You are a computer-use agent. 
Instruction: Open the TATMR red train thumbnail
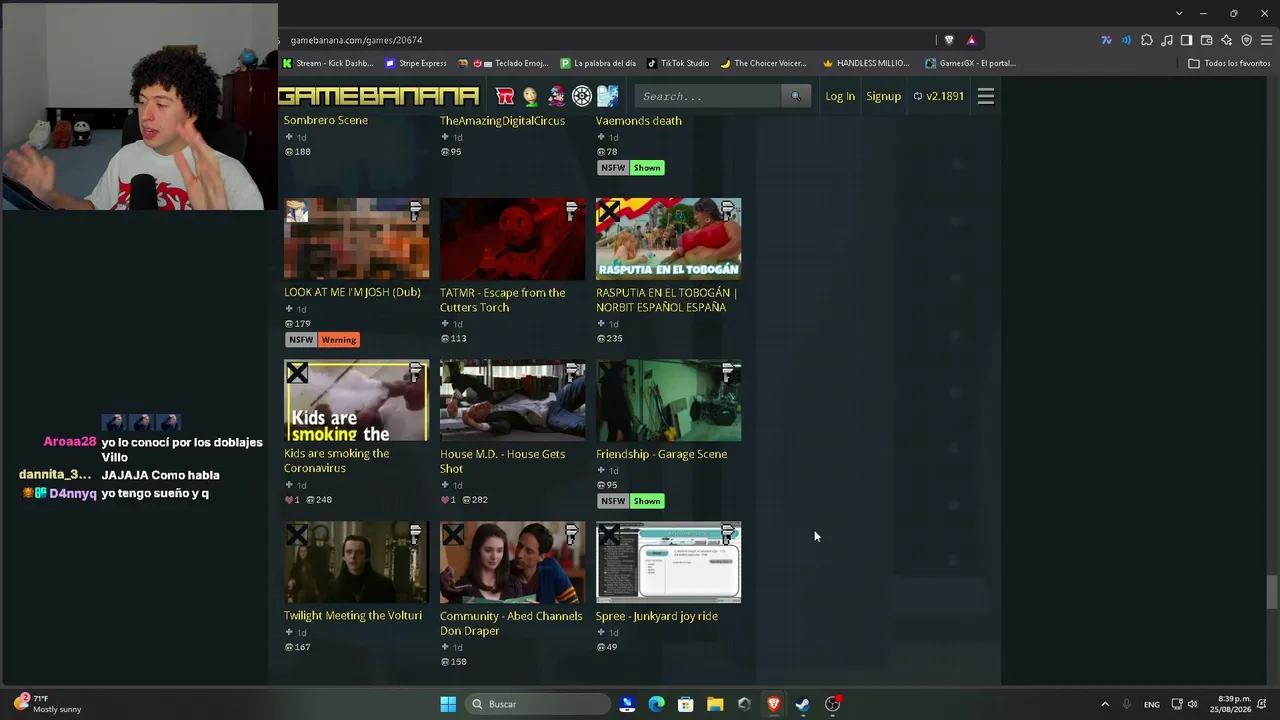513,239
